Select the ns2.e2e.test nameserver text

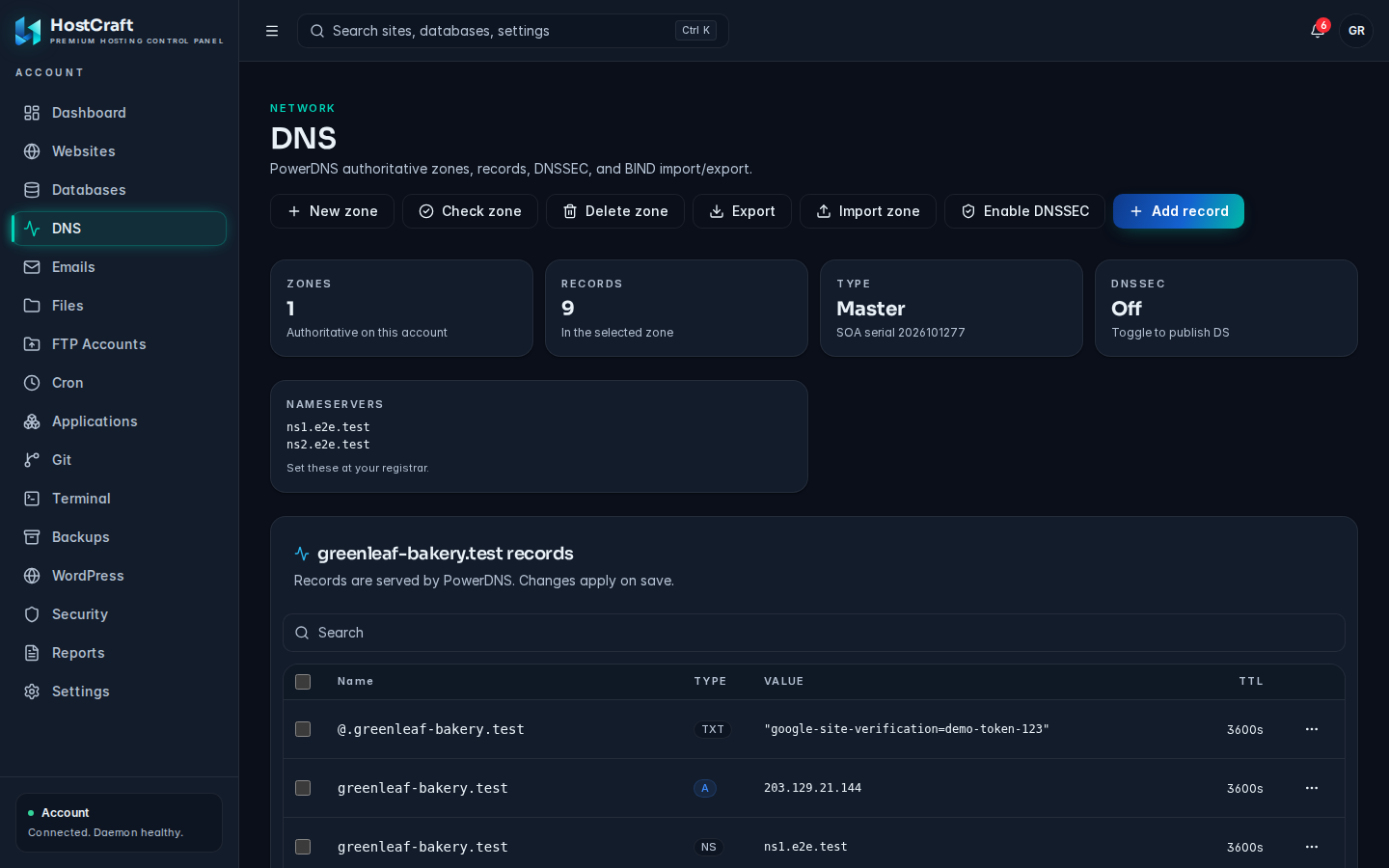pos(328,445)
